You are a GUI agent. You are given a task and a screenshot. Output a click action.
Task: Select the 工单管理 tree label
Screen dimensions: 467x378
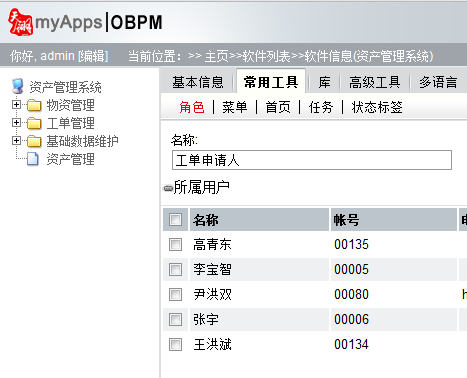tap(70, 123)
